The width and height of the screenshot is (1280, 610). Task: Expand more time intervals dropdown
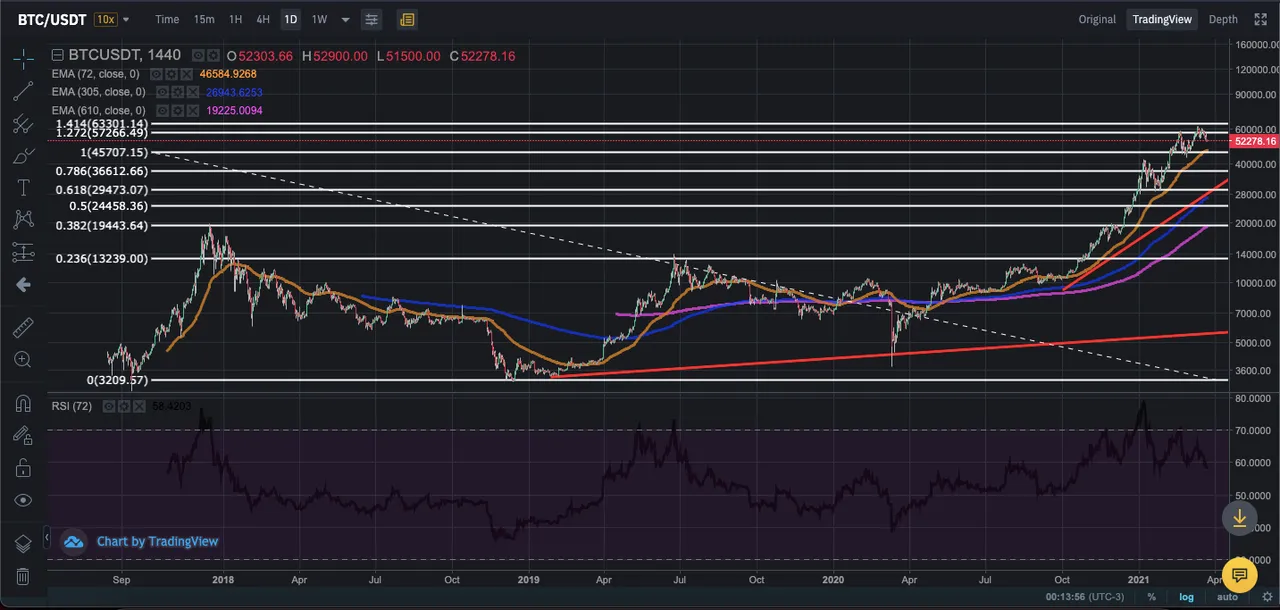345,19
